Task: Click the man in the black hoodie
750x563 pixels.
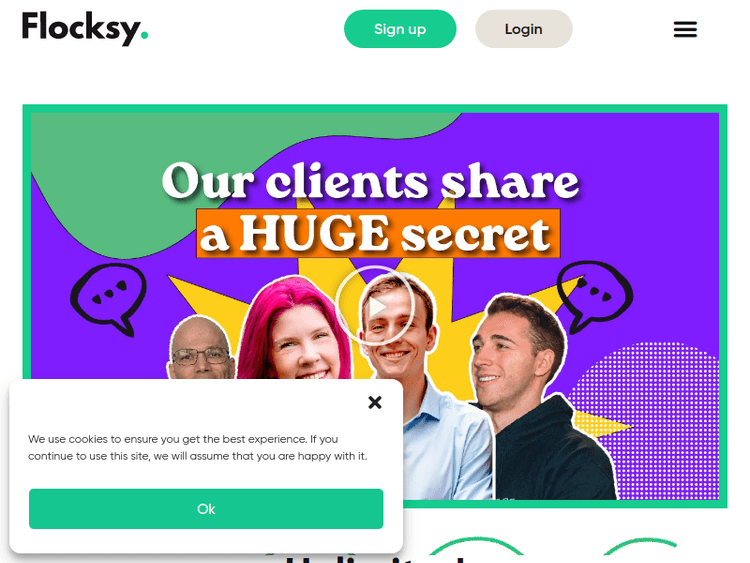Action: 536,397
